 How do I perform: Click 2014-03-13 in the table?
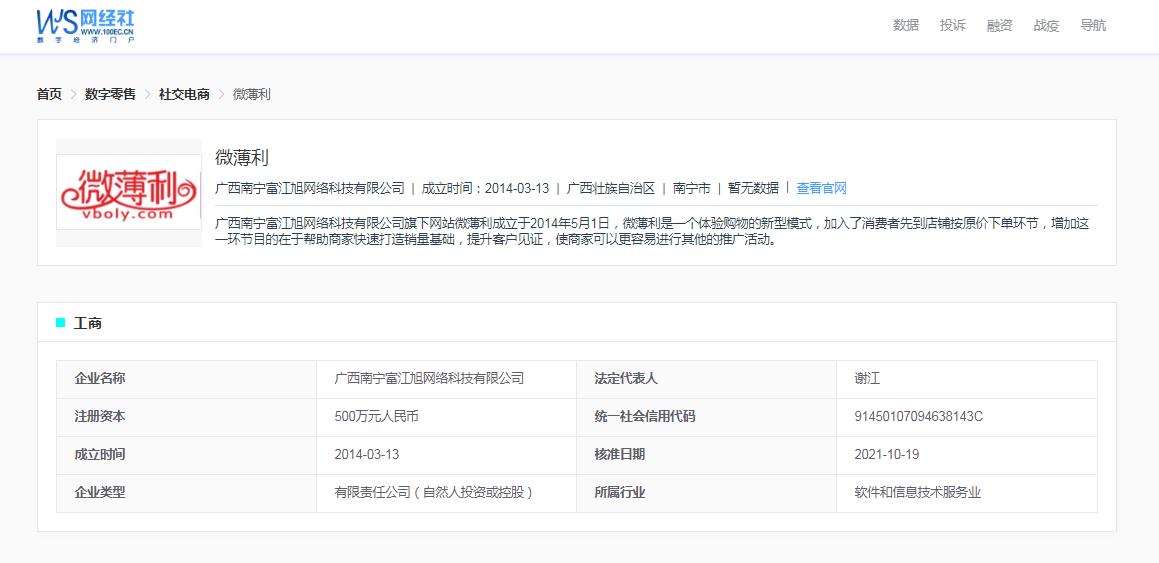367,454
